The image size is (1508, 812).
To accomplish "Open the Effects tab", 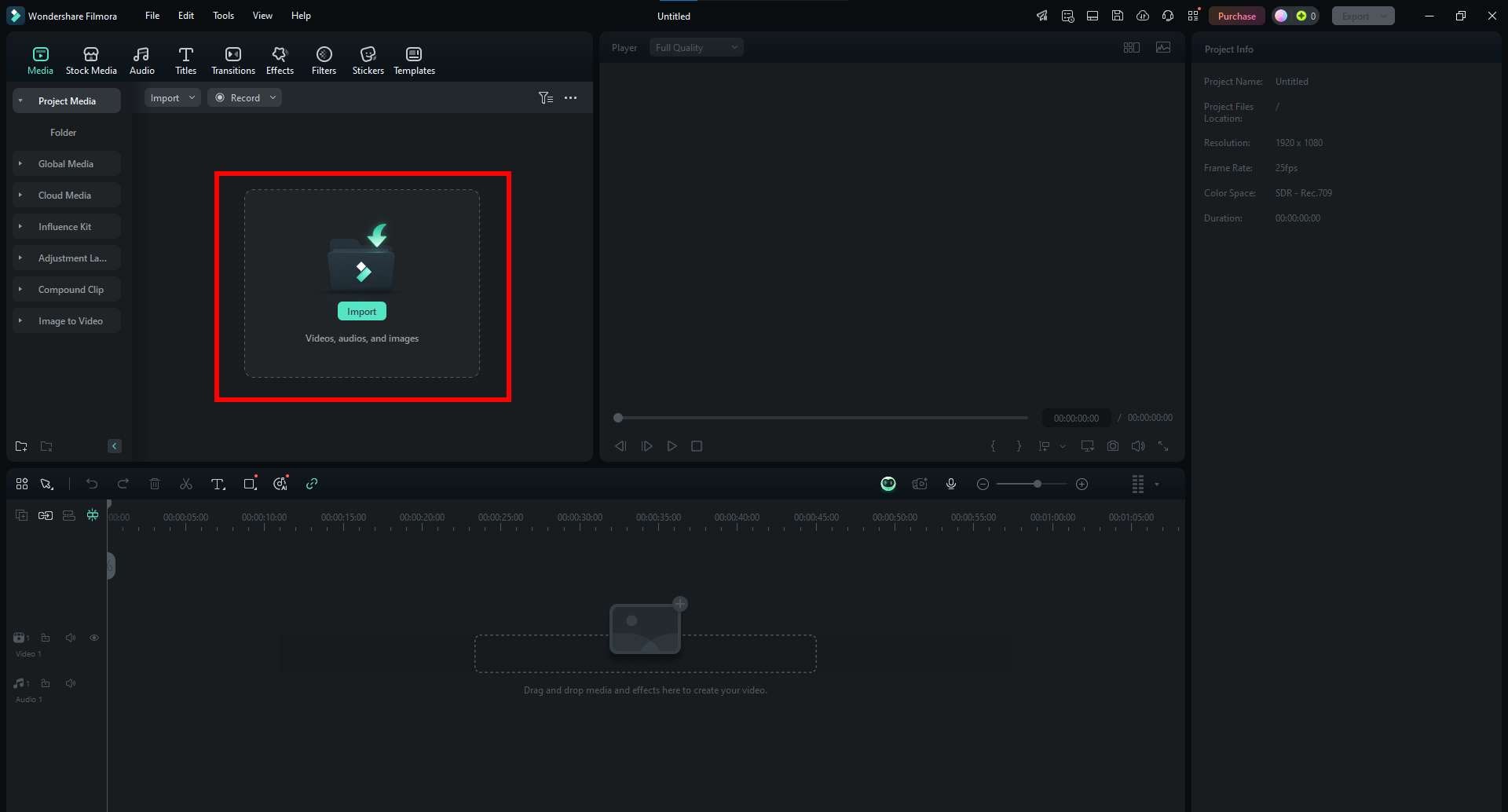I will (280, 60).
